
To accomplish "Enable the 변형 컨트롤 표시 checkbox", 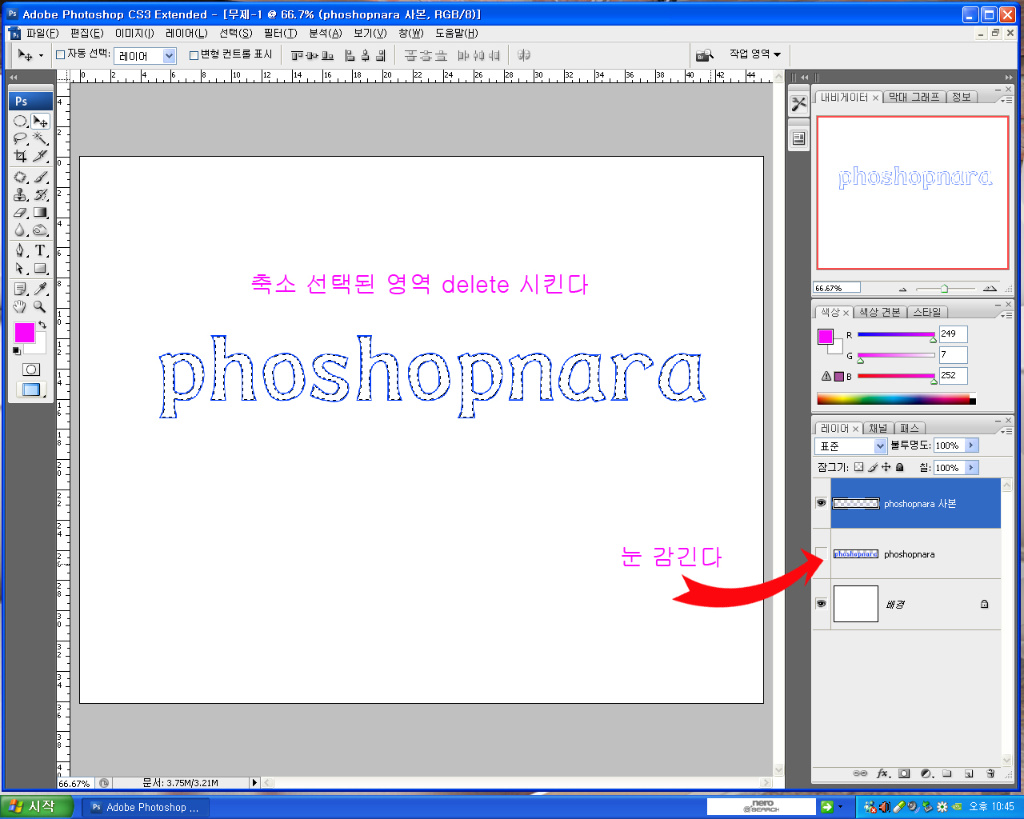I will [x=194, y=55].
